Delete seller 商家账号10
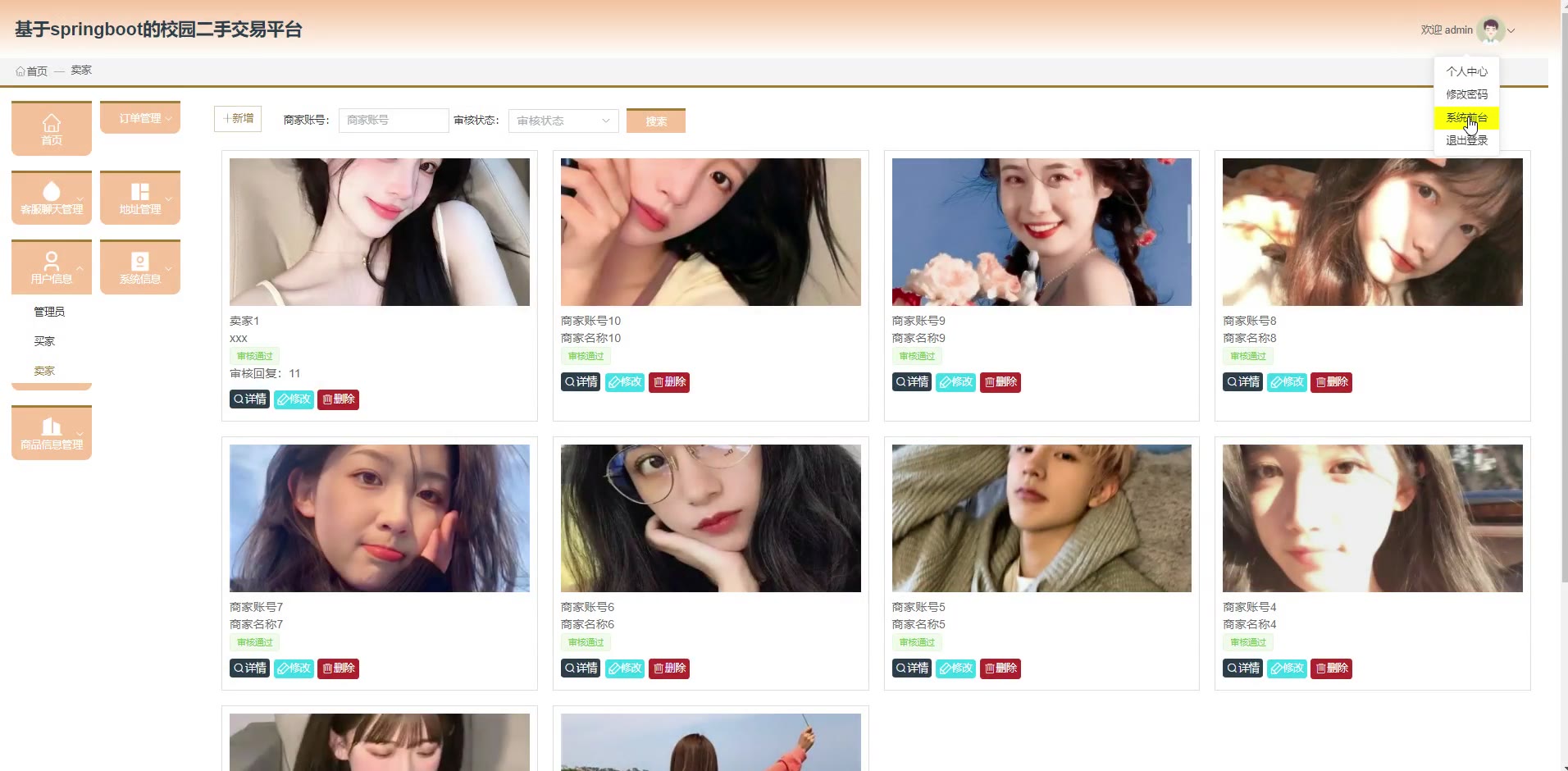Viewport: 1568px width, 771px height. pyautogui.click(x=669, y=382)
